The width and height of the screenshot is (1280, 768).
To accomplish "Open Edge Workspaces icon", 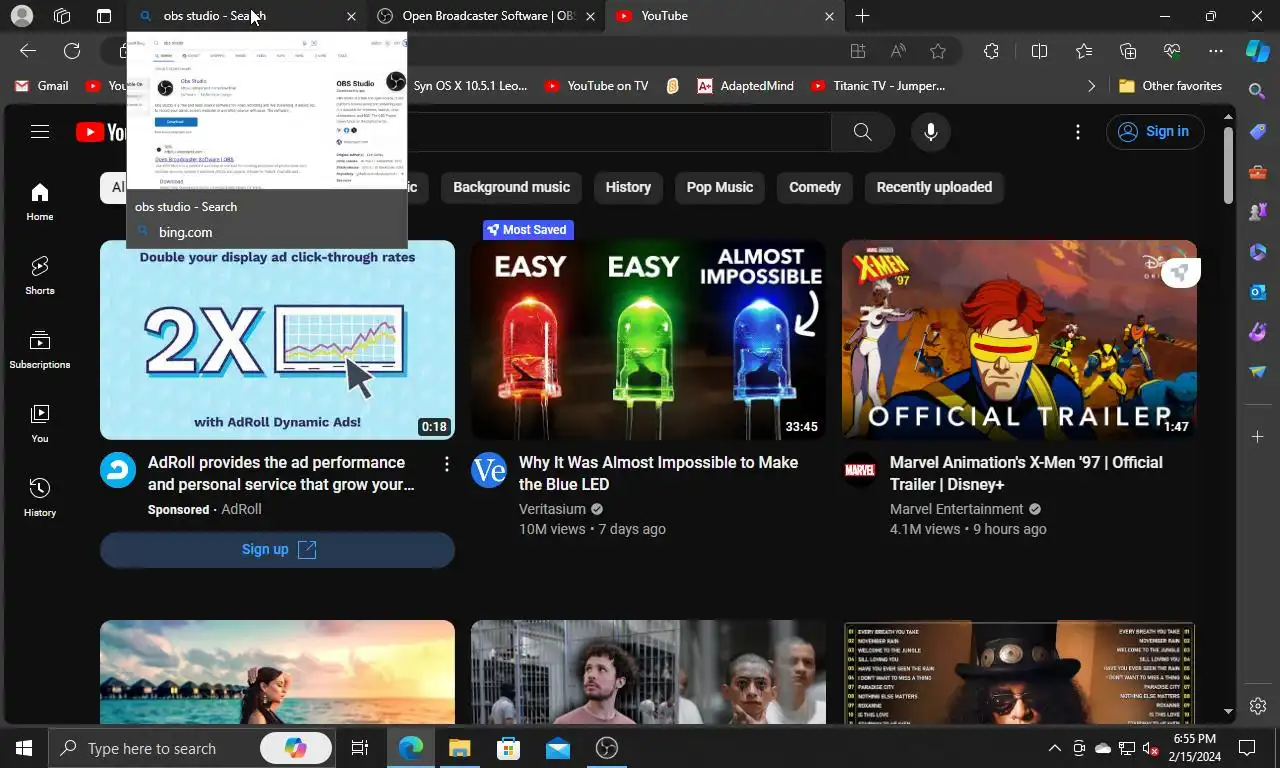I will pos(62,16).
